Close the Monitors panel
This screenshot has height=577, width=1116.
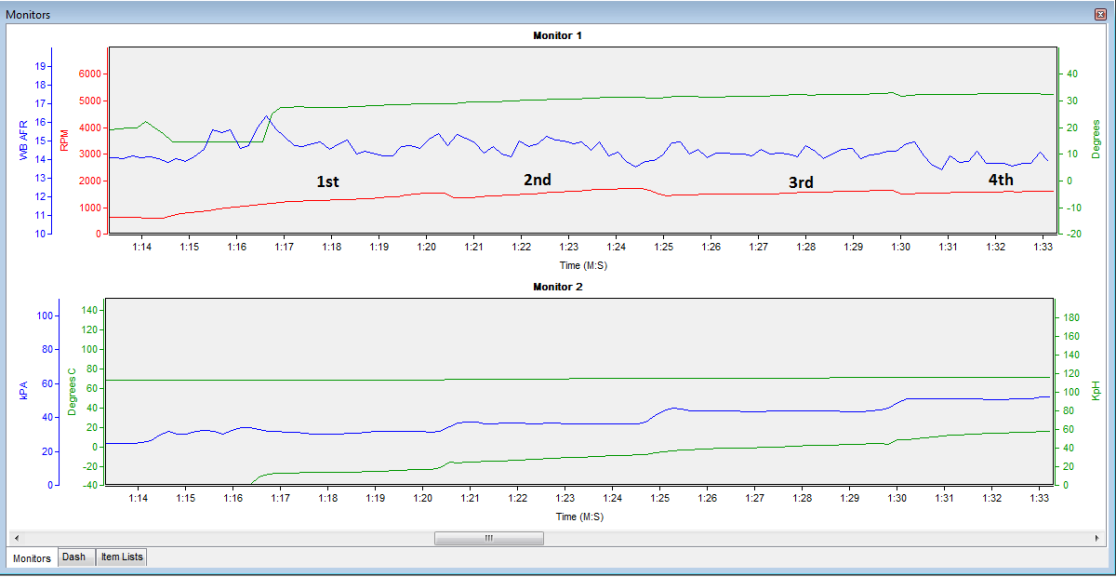(x=1100, y=14)
